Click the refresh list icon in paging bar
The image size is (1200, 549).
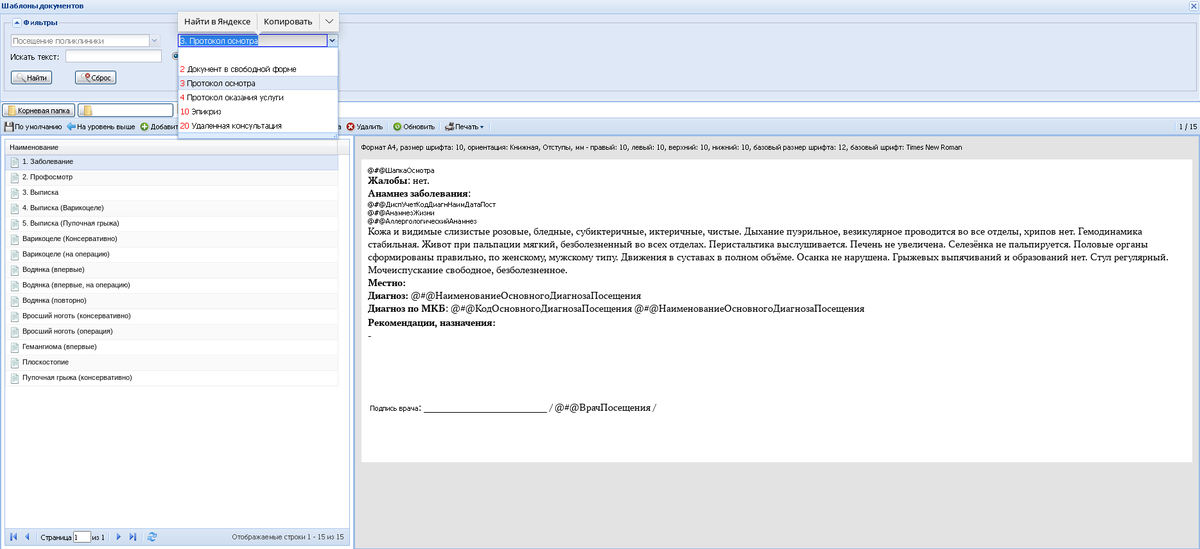coord(152,537)
